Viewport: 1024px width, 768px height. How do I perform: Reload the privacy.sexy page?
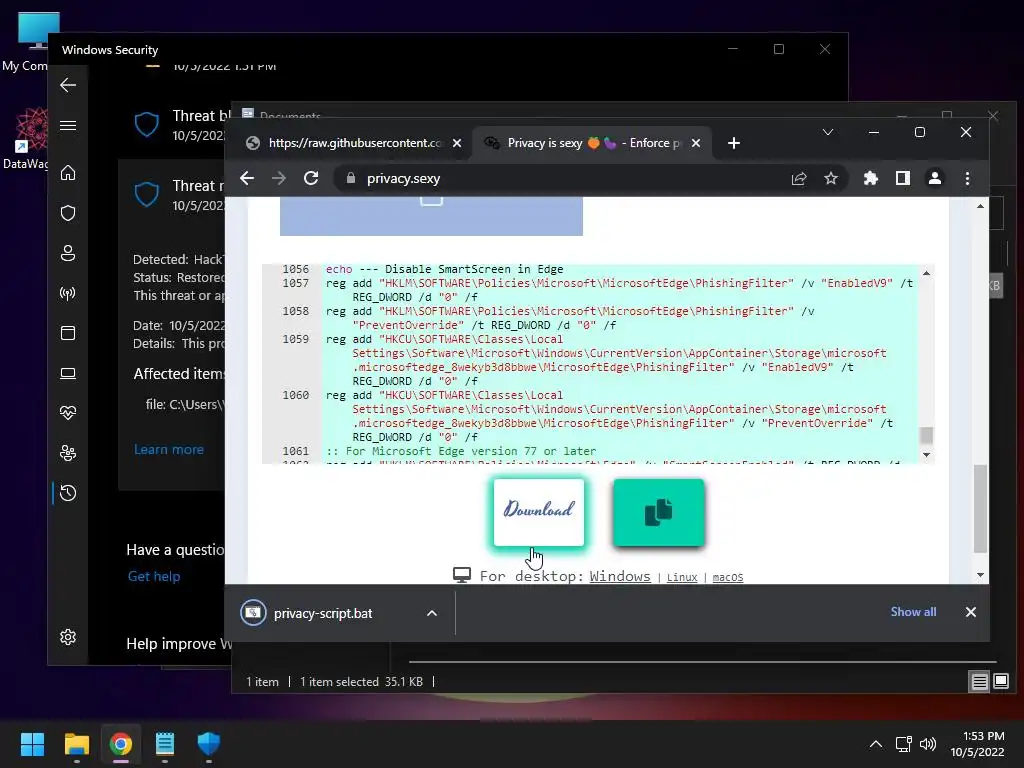point(311,178)
